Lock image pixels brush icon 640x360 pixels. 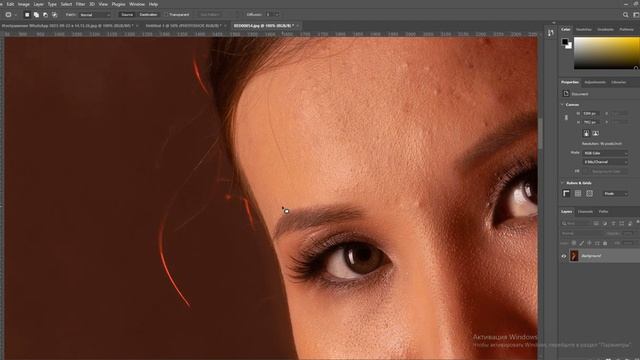pyautogui.click(x=582, y=243)
